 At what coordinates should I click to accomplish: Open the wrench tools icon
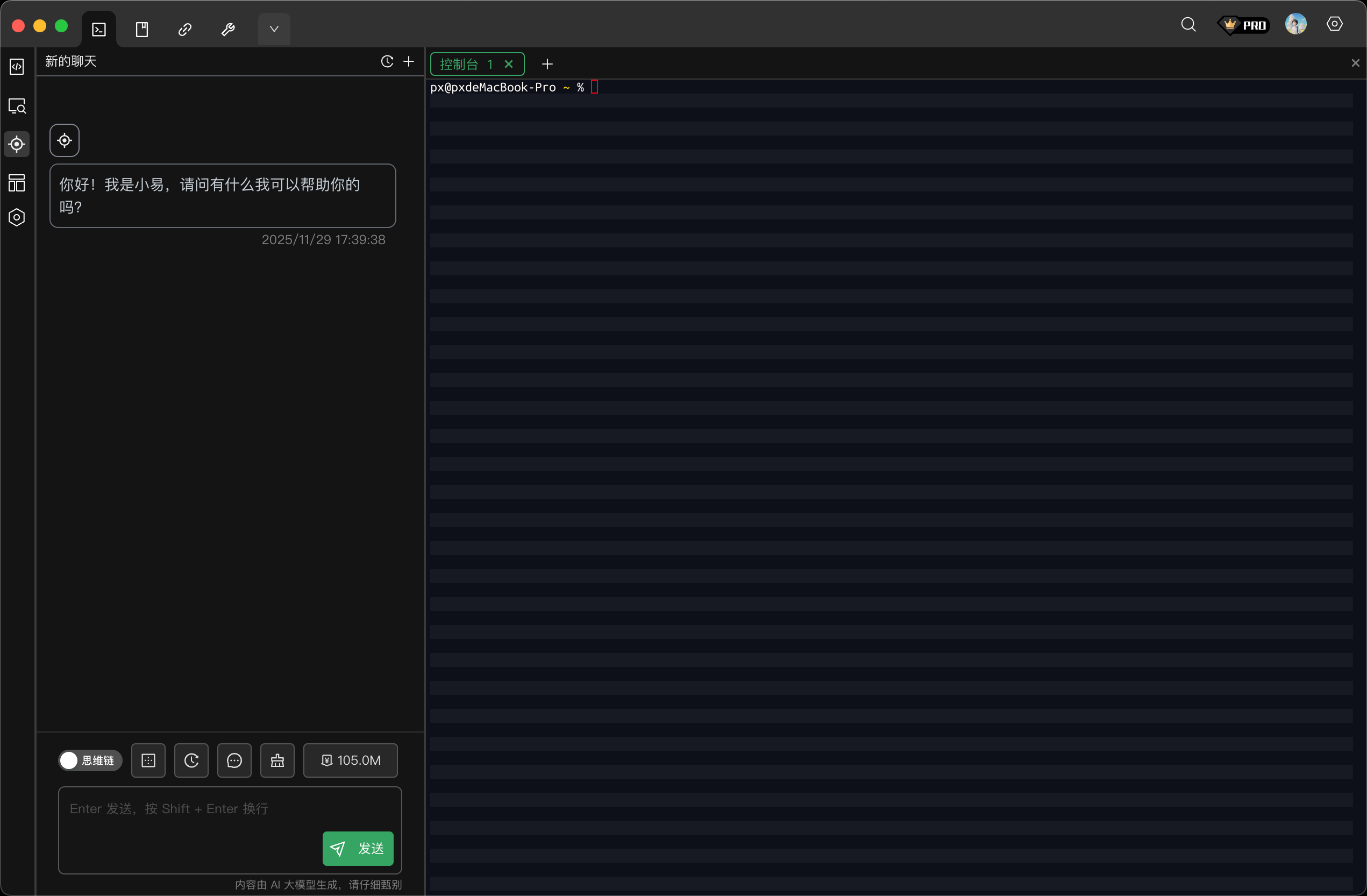coord(228,29)
